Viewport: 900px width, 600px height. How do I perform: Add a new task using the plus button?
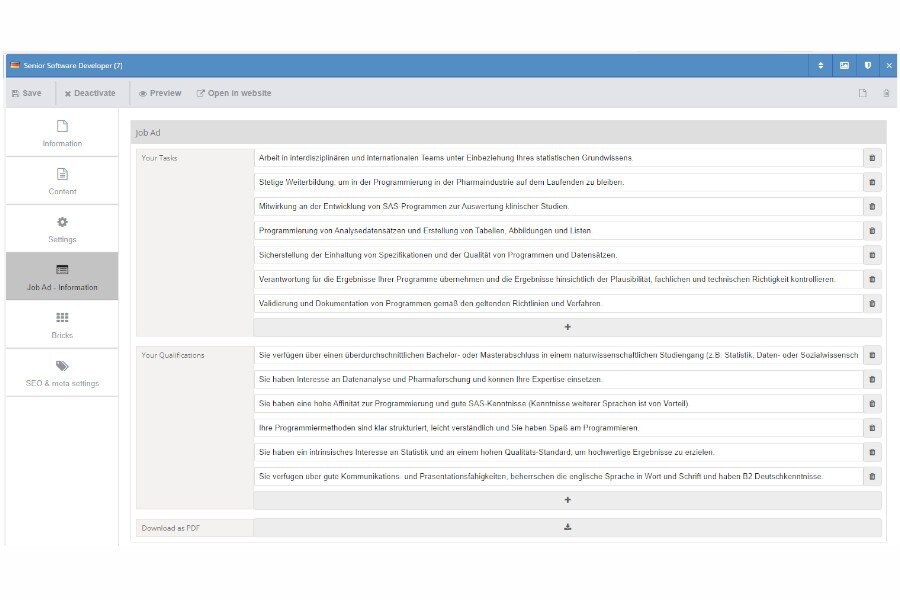click(x=569, y=326)
